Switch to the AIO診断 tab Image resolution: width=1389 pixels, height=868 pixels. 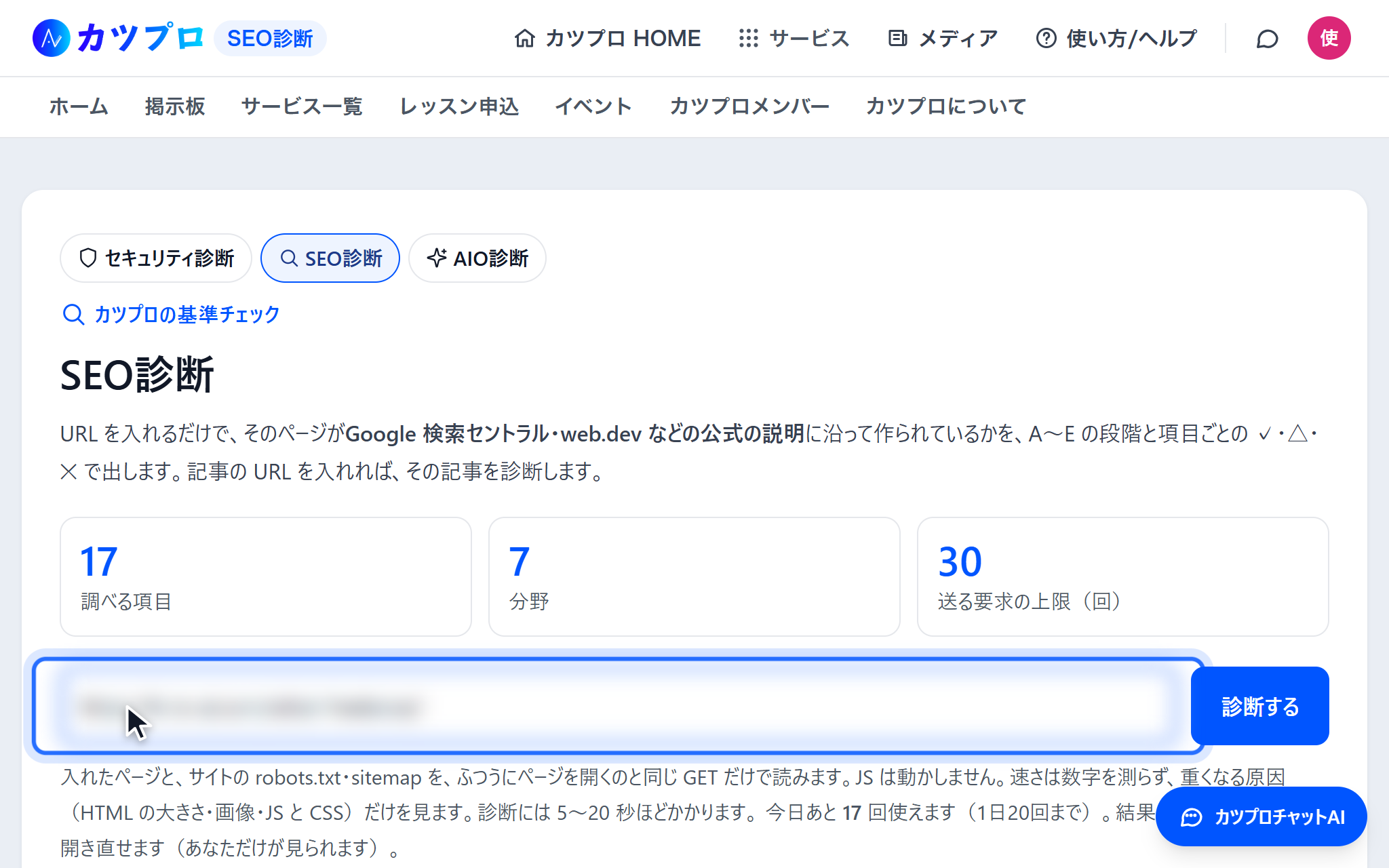(x=477, y=258)
